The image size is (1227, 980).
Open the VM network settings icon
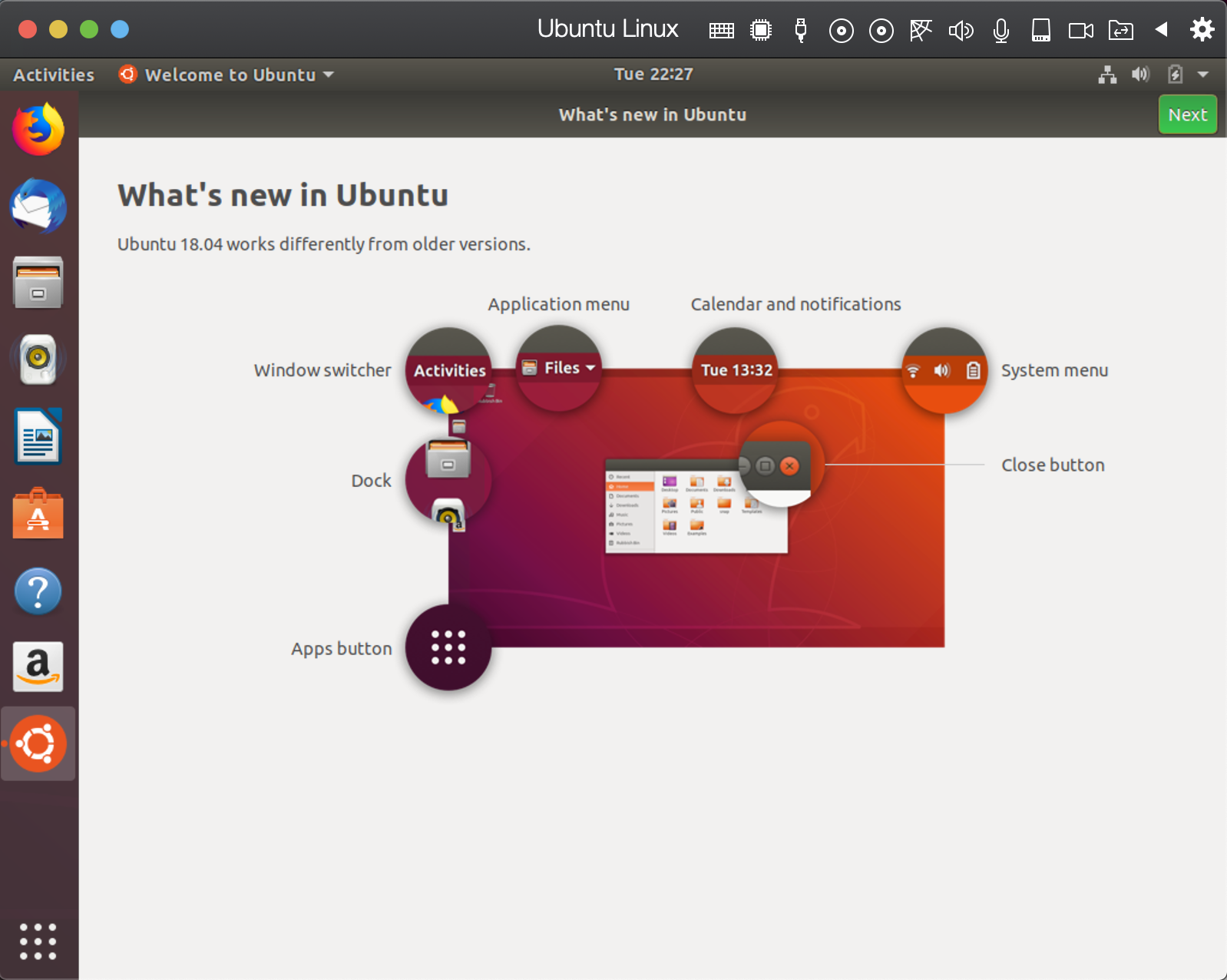(921, 30)
